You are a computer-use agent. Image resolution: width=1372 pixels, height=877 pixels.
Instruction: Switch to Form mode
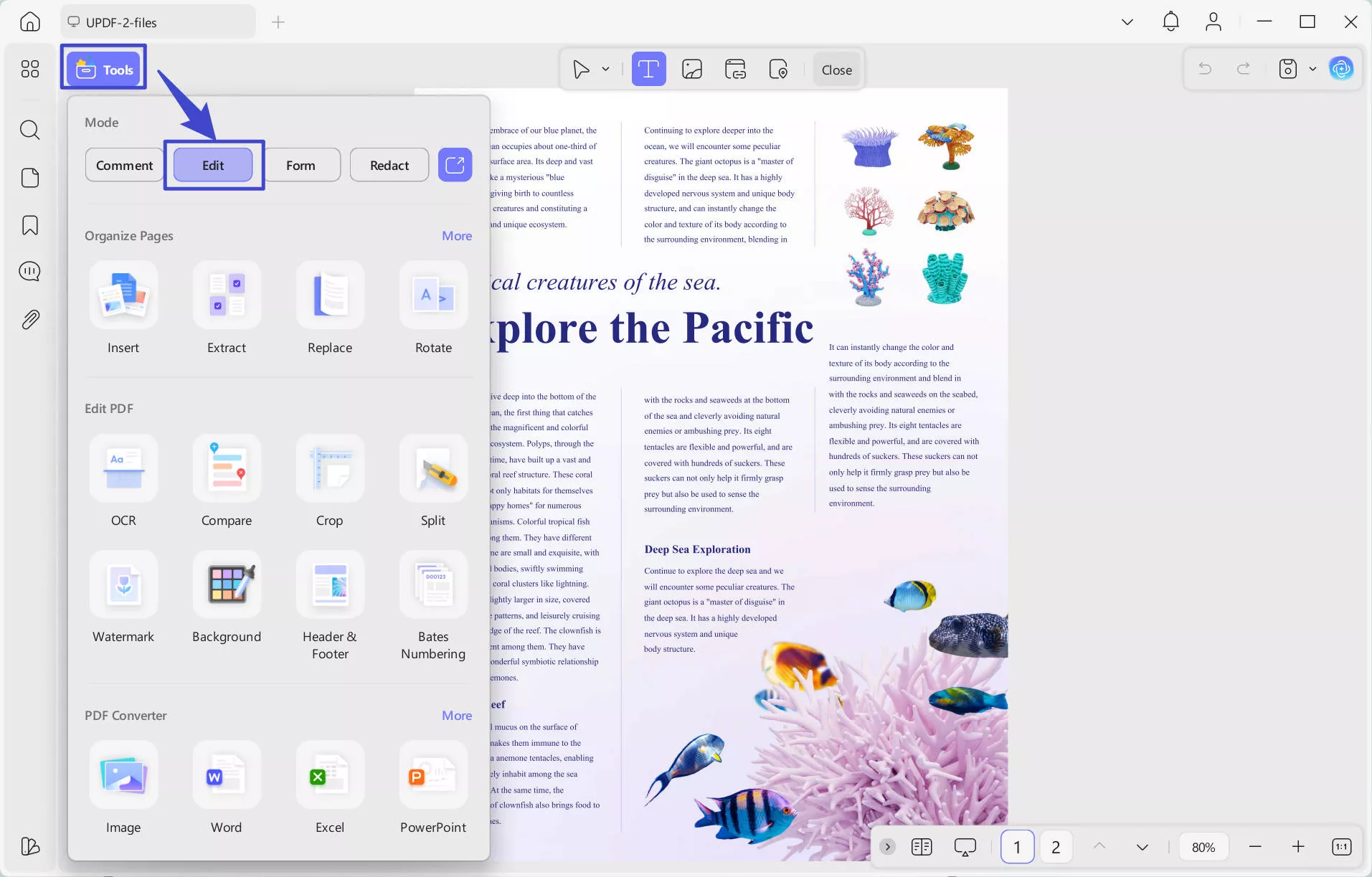point(301,166)
